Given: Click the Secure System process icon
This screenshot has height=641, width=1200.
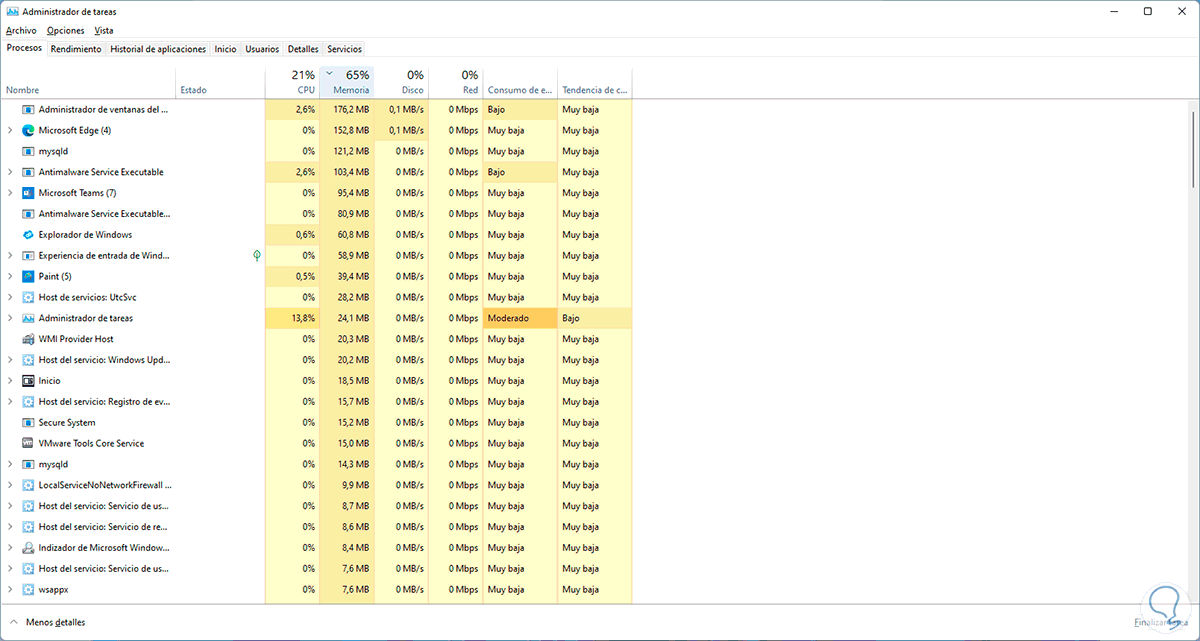Looking at the screenshot, I should 28,423.
